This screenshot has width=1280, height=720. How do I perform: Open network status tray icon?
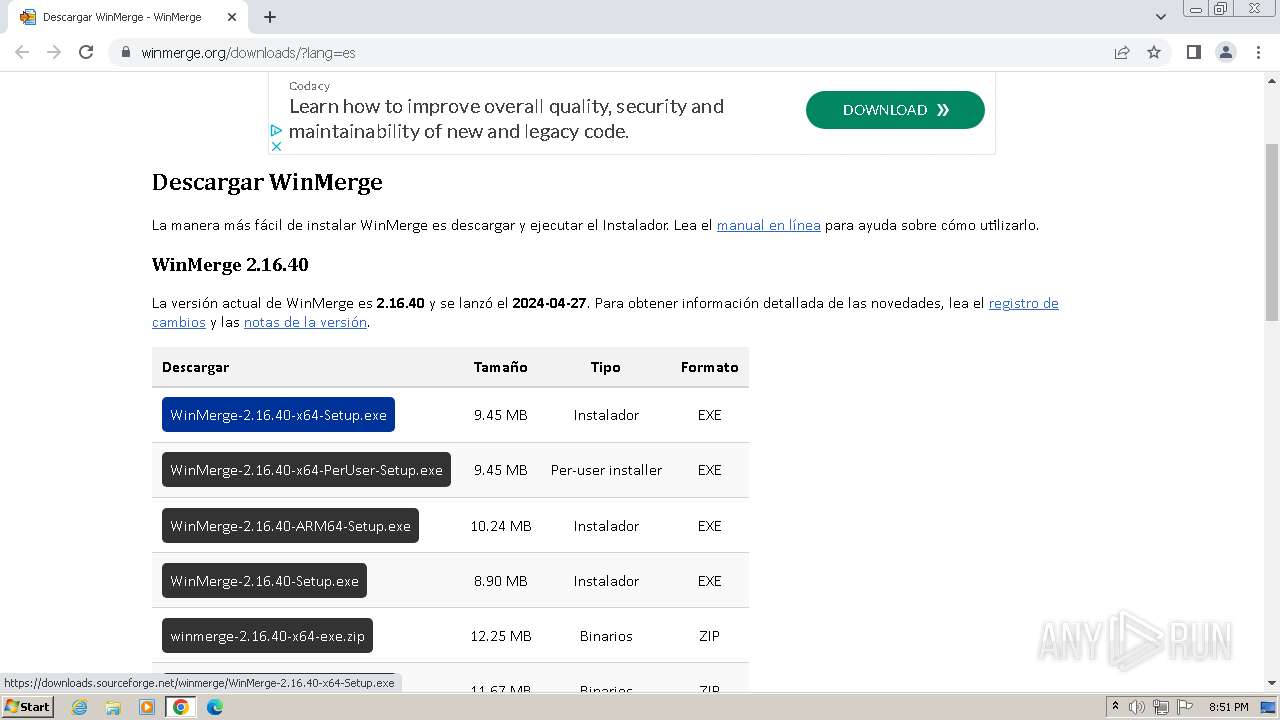(x=1160, y=707)
